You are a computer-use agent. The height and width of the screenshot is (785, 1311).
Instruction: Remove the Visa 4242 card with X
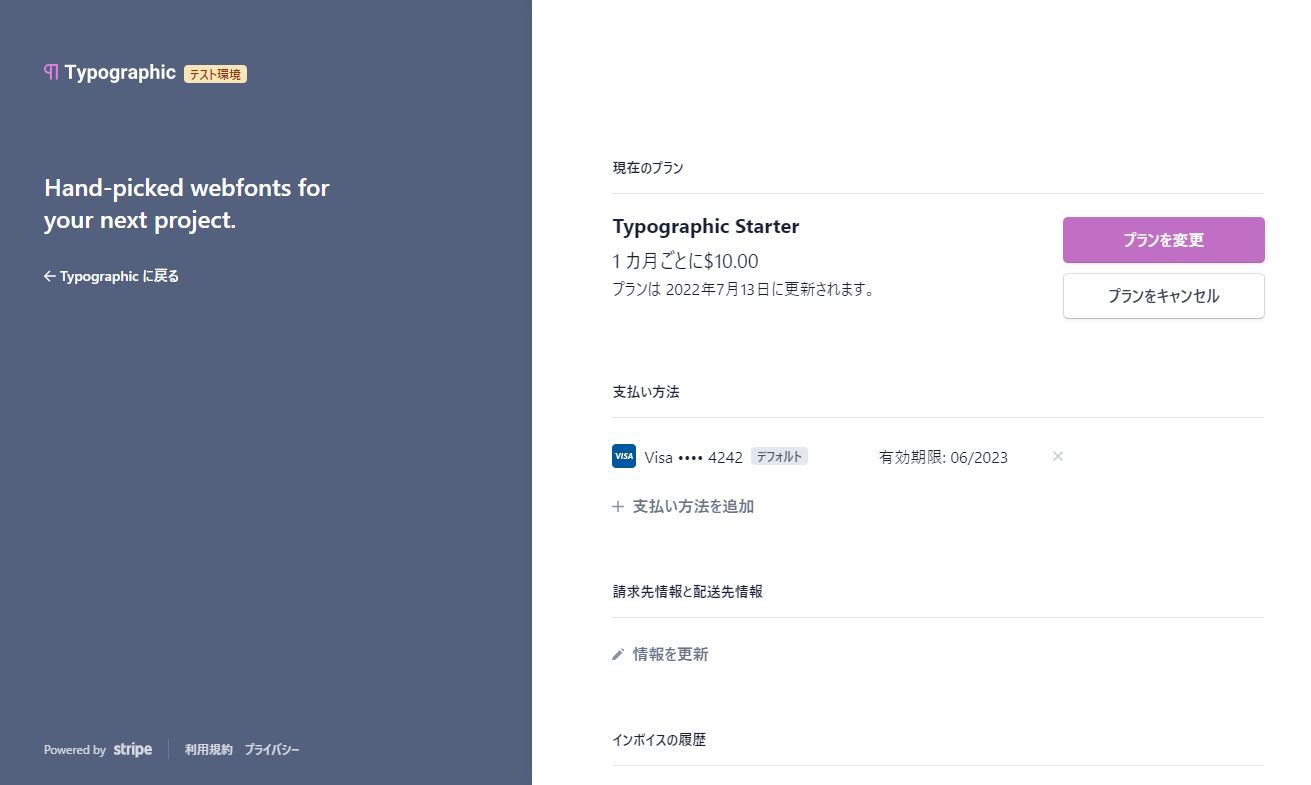coord(1058,456)
